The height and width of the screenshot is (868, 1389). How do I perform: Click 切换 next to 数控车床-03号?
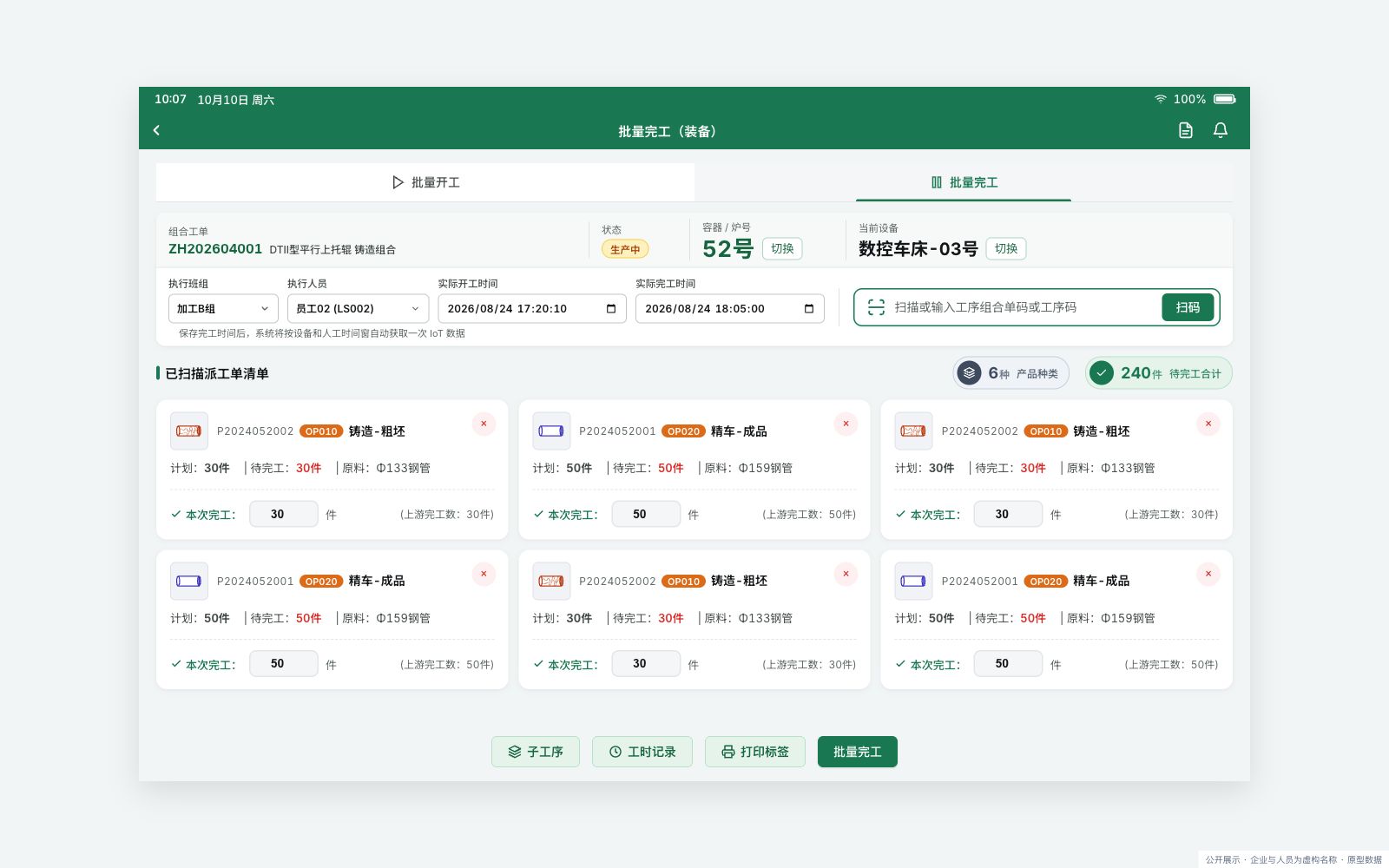coord(1006,248)
